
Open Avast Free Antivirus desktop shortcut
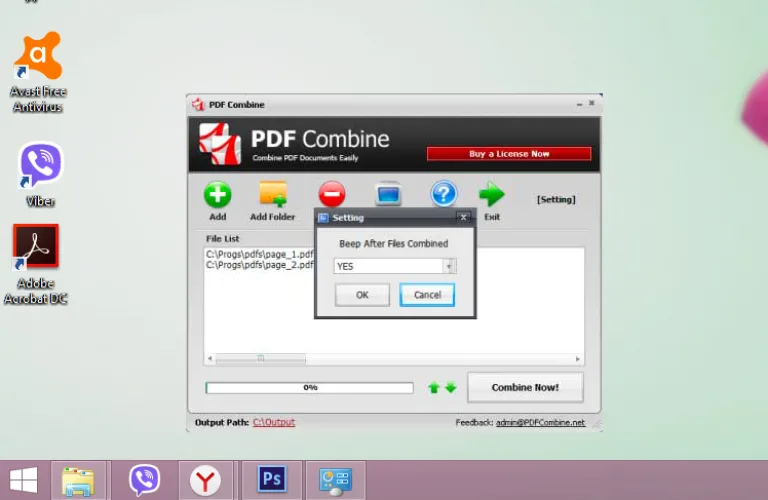click(38, 71)
